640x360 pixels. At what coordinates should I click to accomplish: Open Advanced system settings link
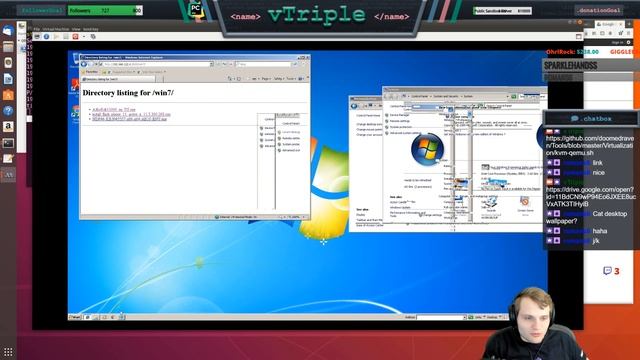click(x=404, y=133)
